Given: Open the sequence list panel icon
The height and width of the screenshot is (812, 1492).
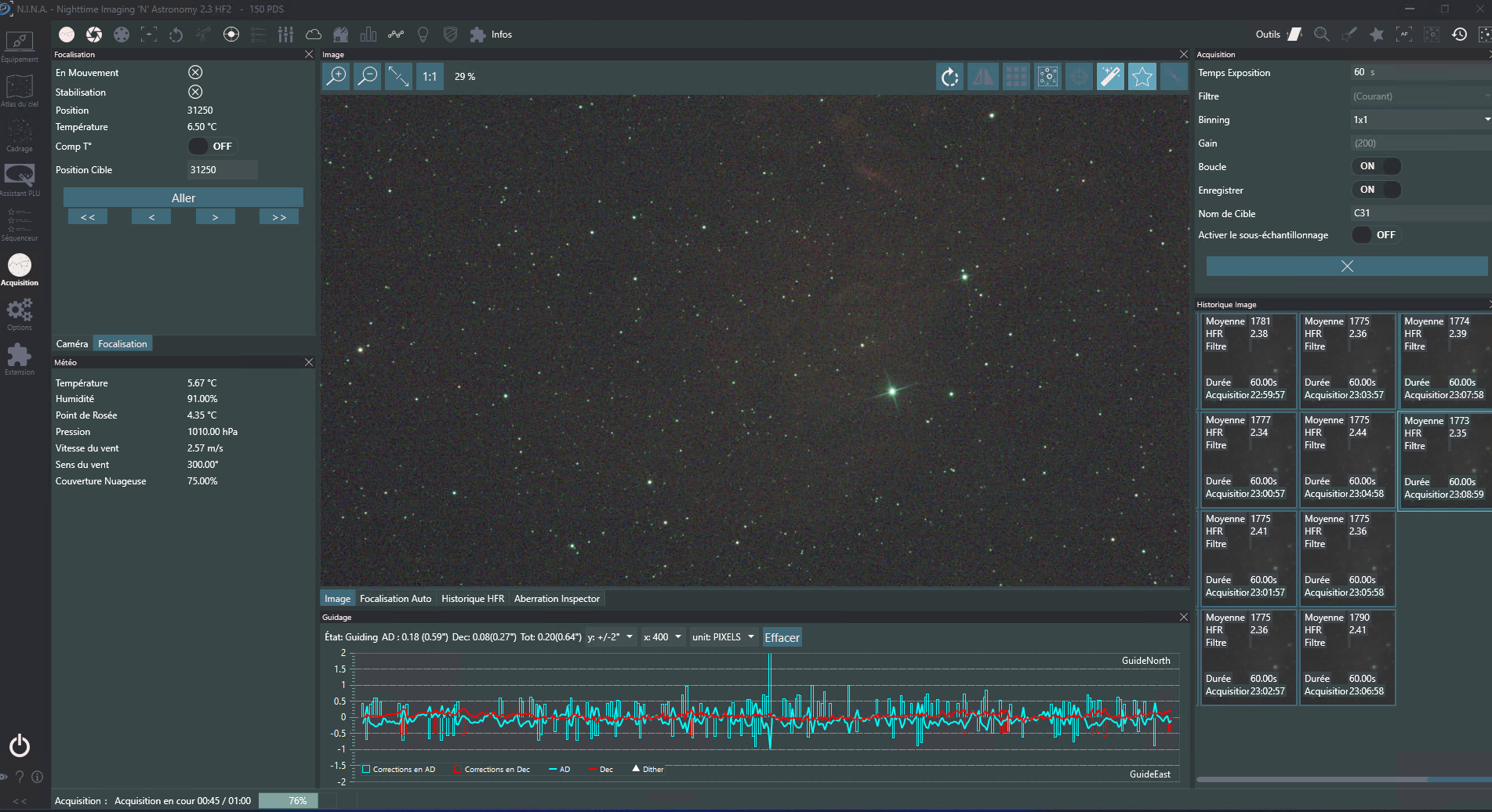Looking at the screenshot, I should tap(259, 34).
